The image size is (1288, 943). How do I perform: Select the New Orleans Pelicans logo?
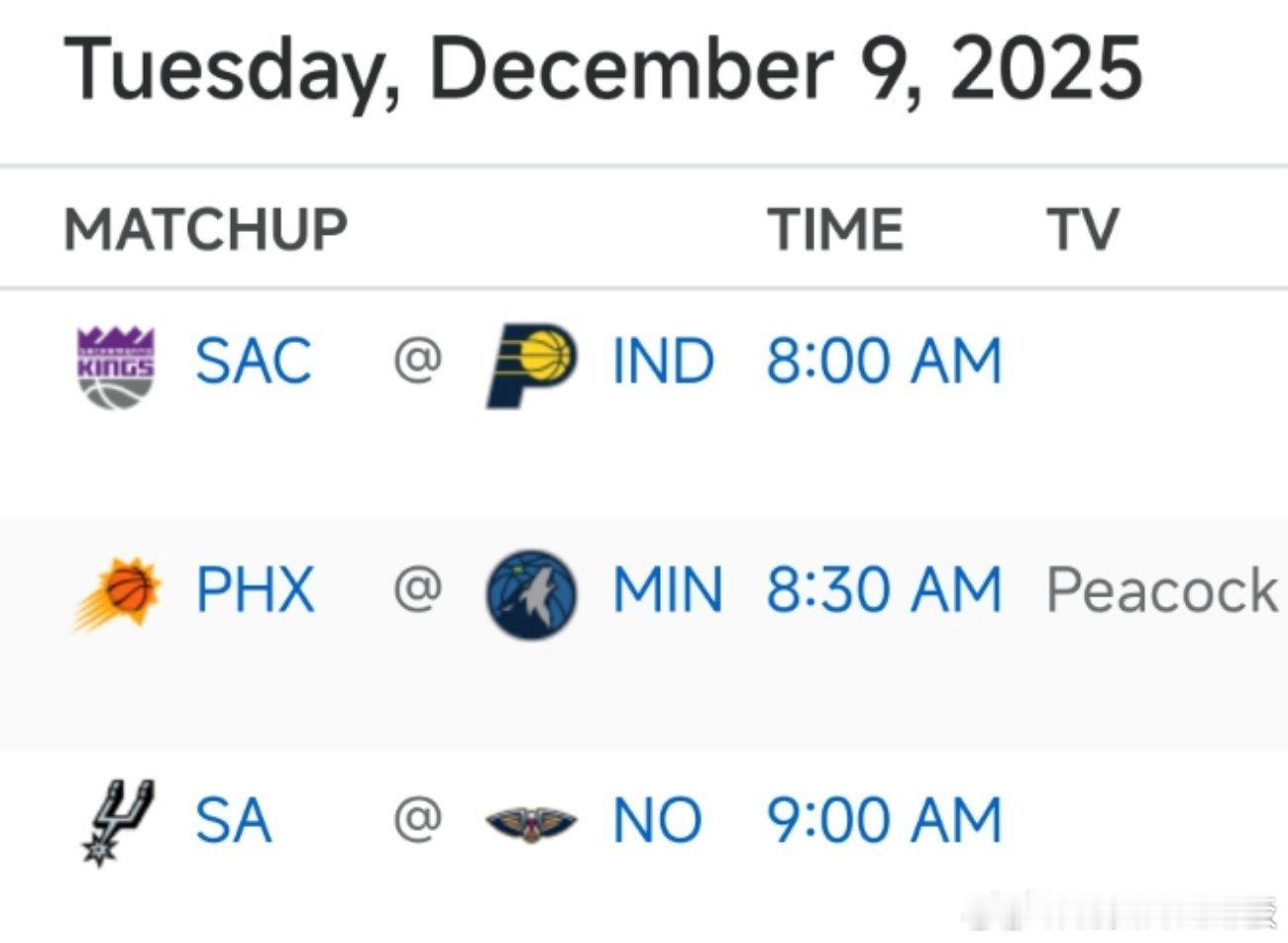pos(532,822)
